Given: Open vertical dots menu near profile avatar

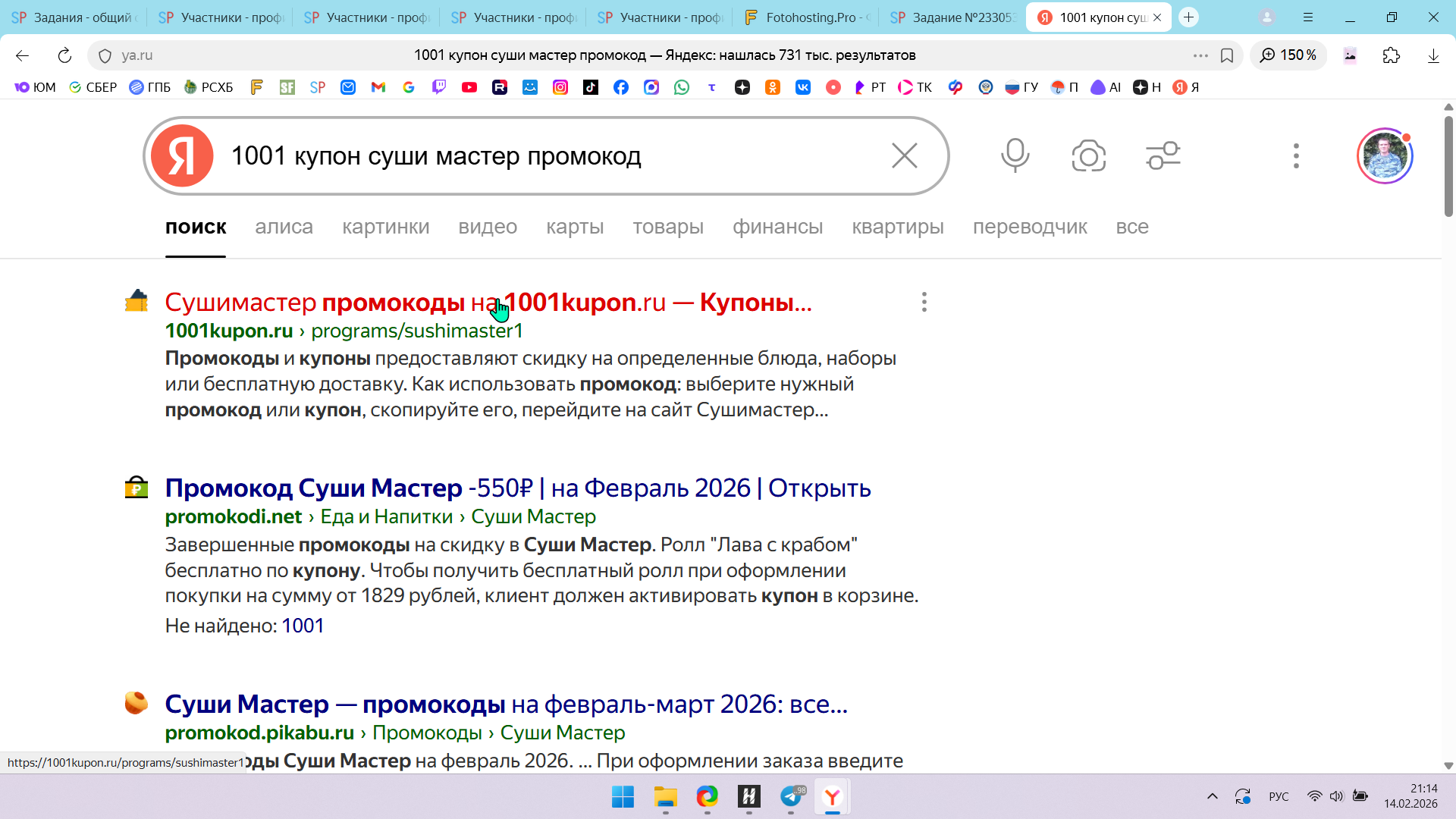Looking at the screenshot, I should pos(1296,155).
